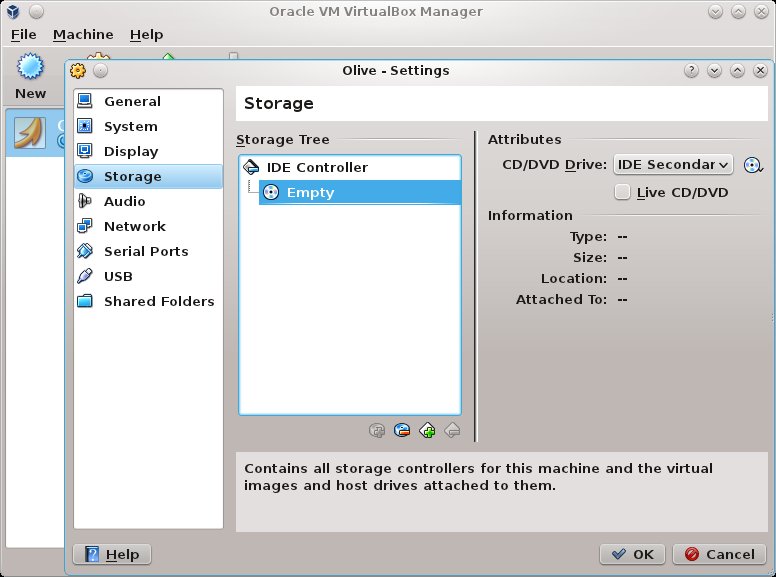Open Network settings category

[x=148, y=226]
